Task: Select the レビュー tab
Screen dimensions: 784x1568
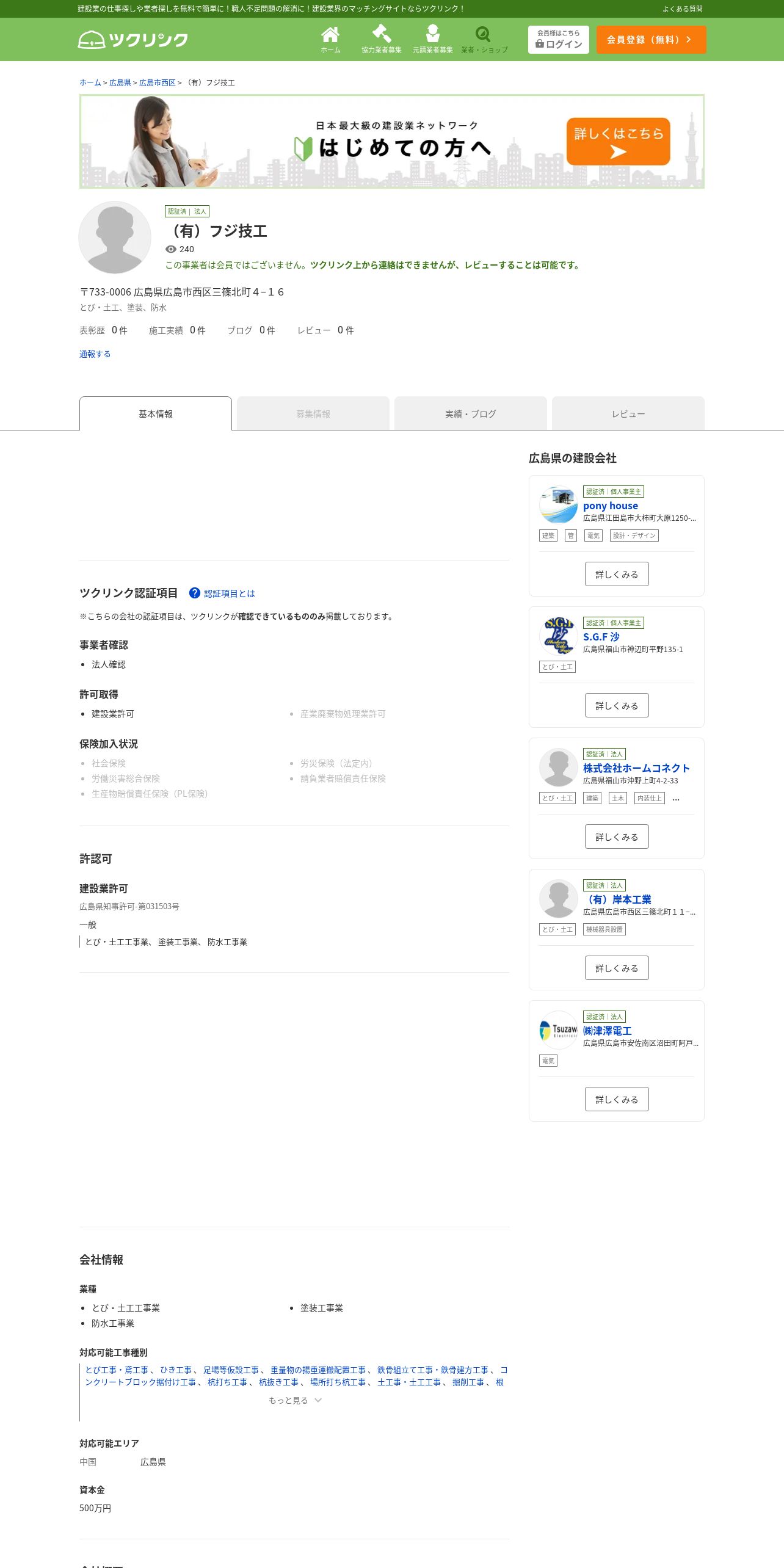Action: (x=628, y=413)
